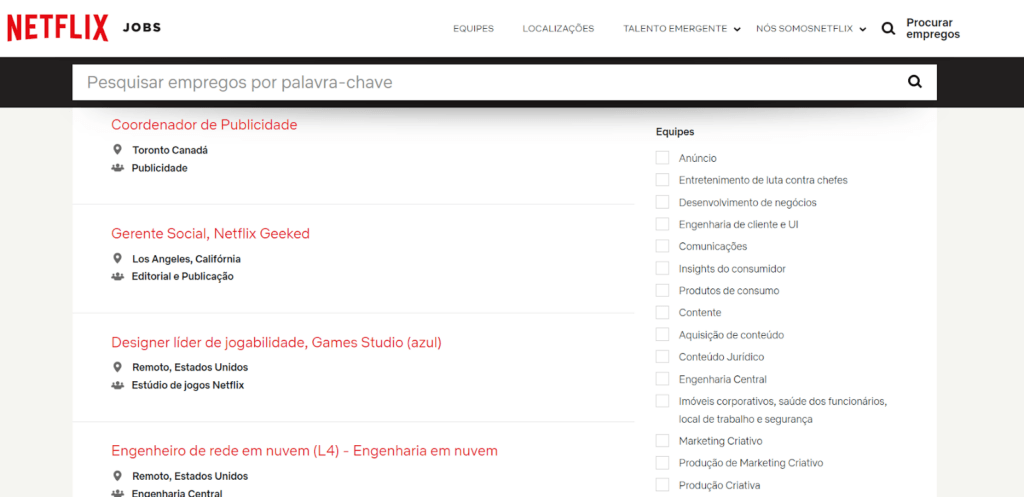
Task: Click the team icon next to Publicidade
Action: point(118,168)
